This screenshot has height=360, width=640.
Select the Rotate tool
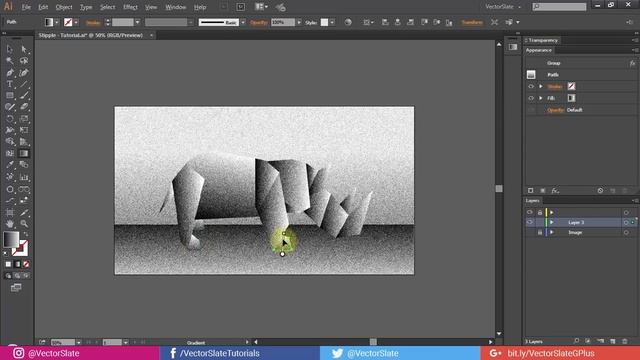click(9, 119)
